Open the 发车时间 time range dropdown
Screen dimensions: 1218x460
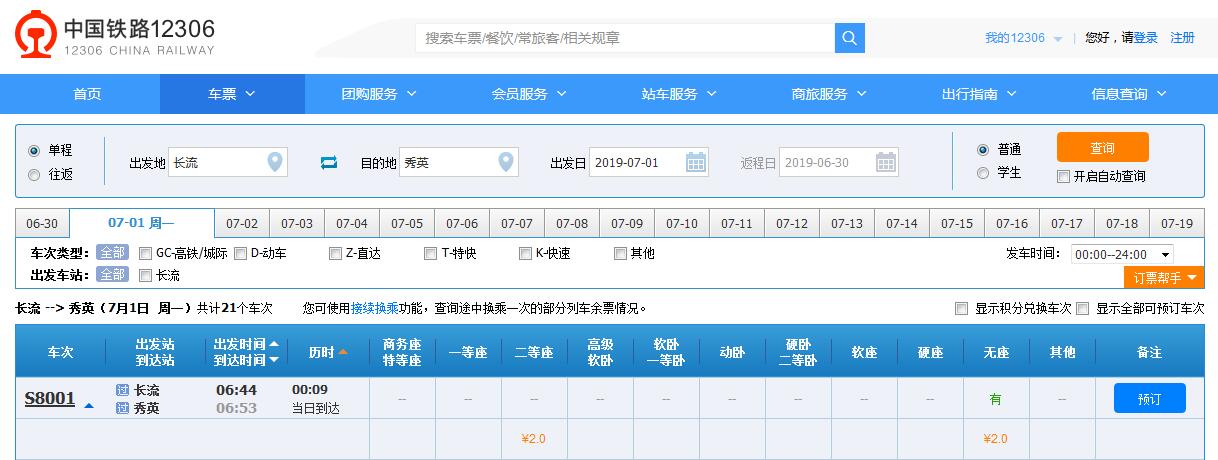tap(1121, 254)
